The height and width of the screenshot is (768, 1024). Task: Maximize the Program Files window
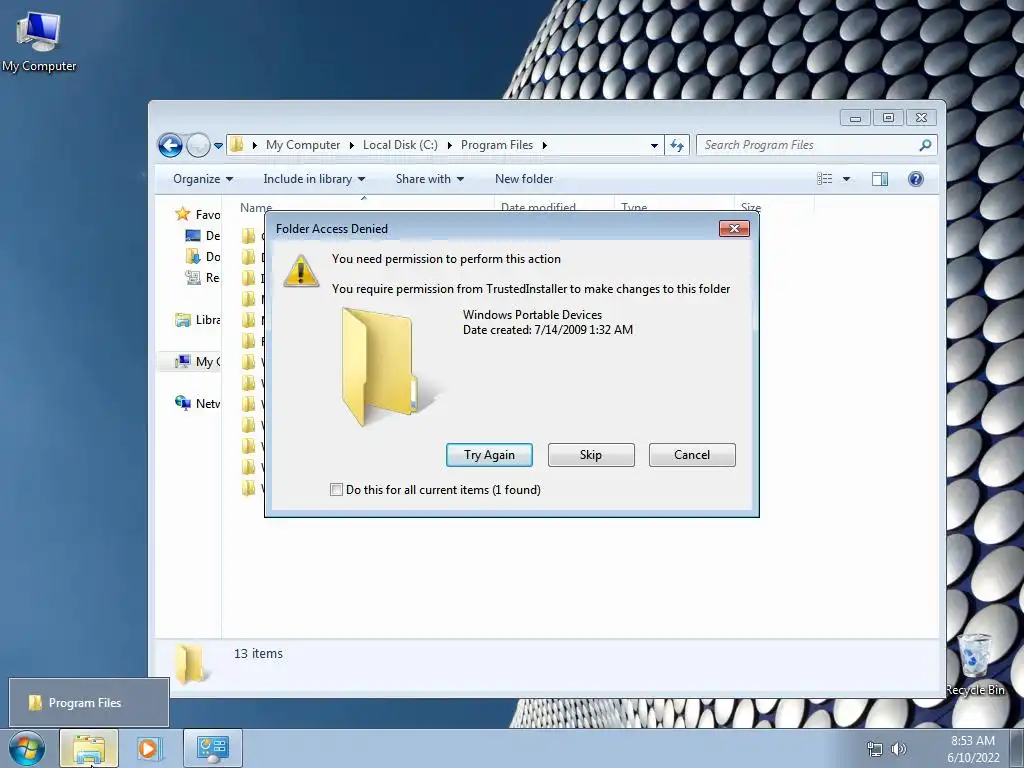pos(888,118)
